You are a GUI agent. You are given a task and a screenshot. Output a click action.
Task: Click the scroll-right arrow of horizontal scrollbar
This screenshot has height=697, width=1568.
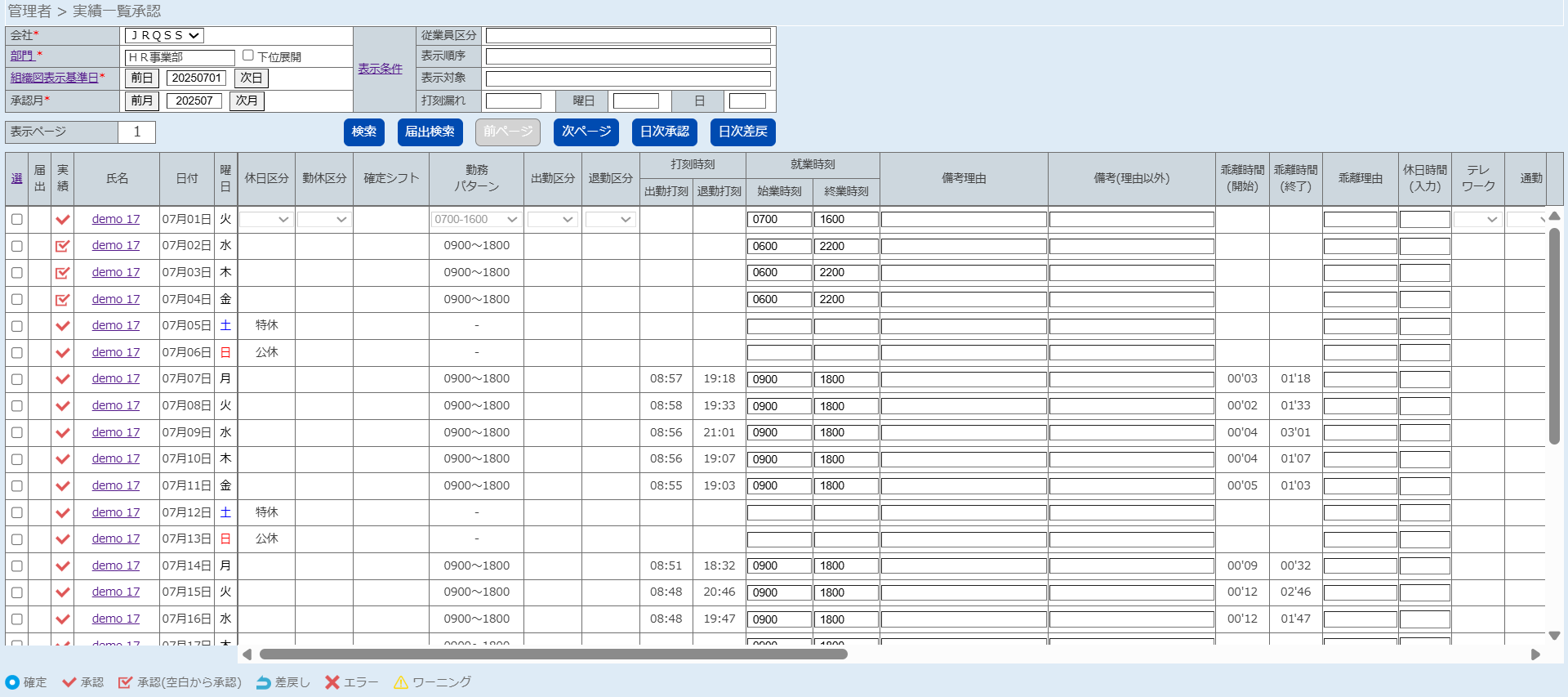click(x=1535, y=655)
